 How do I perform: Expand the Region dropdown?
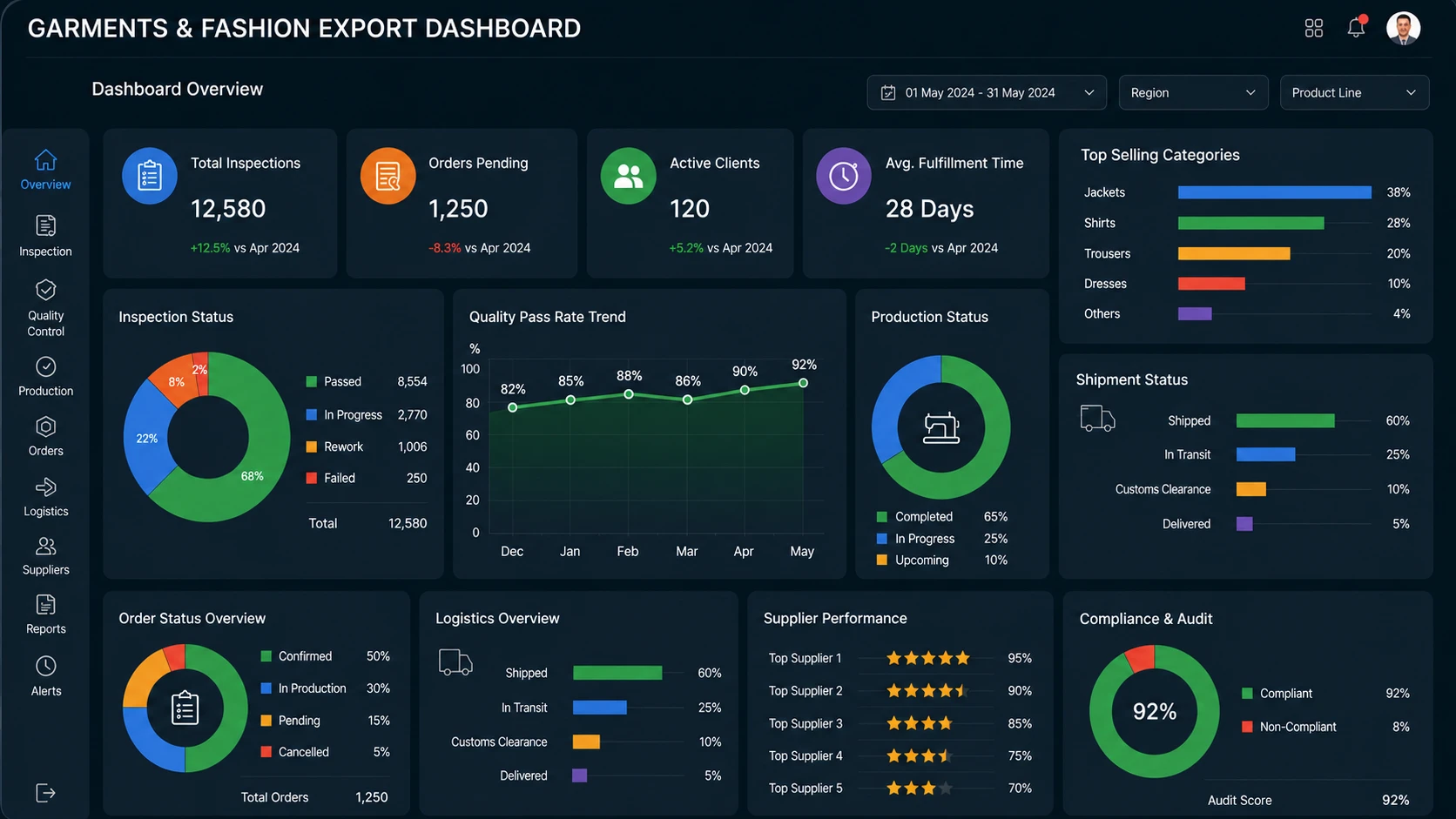[x=1193, y=92]
